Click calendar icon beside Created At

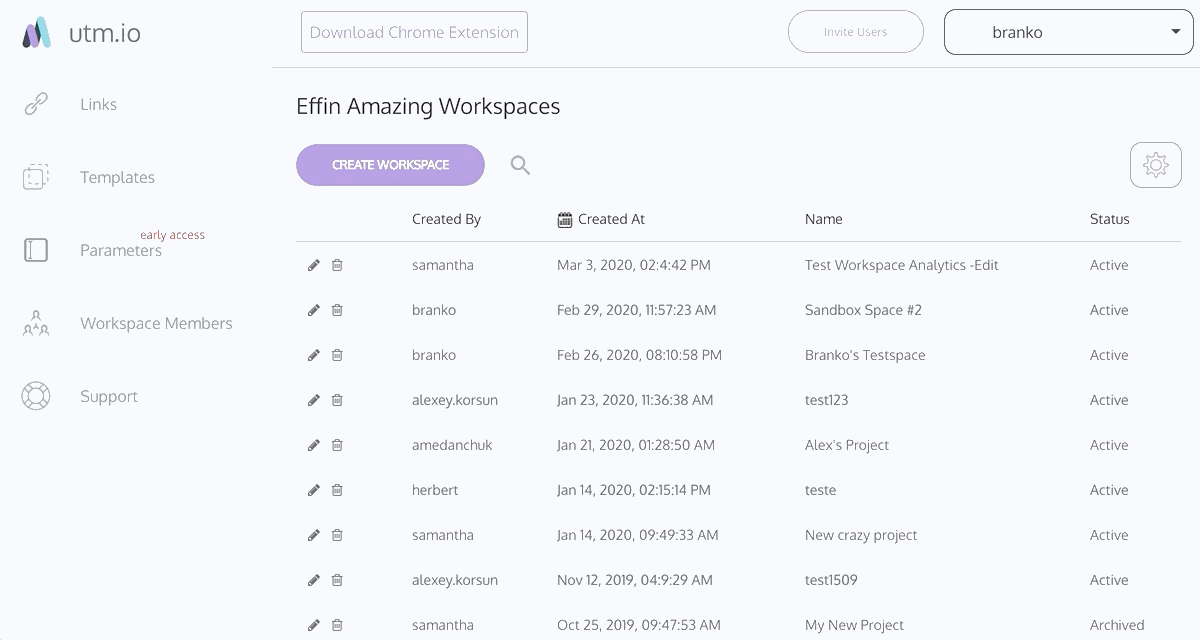pyautogui.click(x=565, y=219)
